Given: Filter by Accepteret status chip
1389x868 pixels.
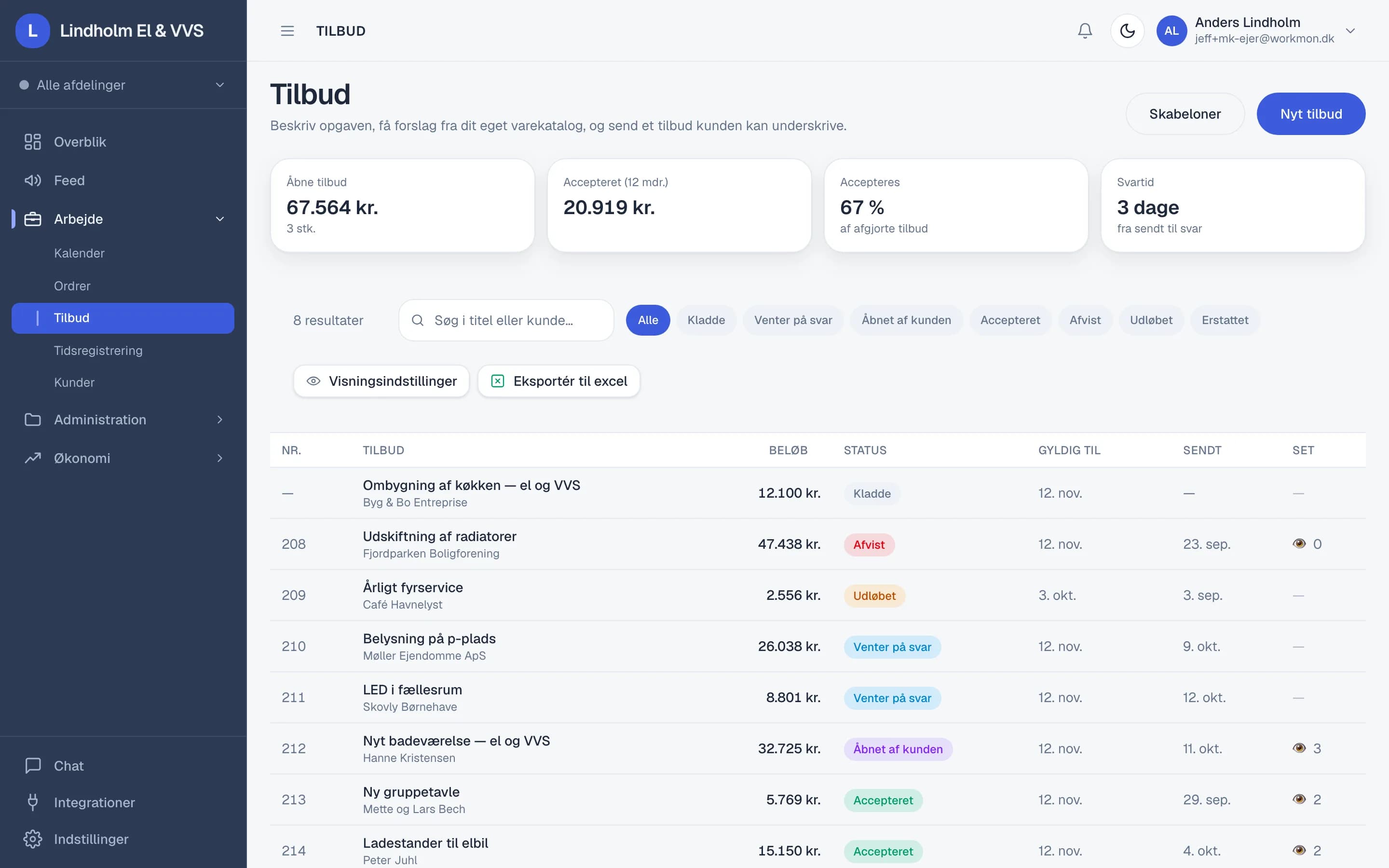Looking at the screenshot, I should [1009, 320].
